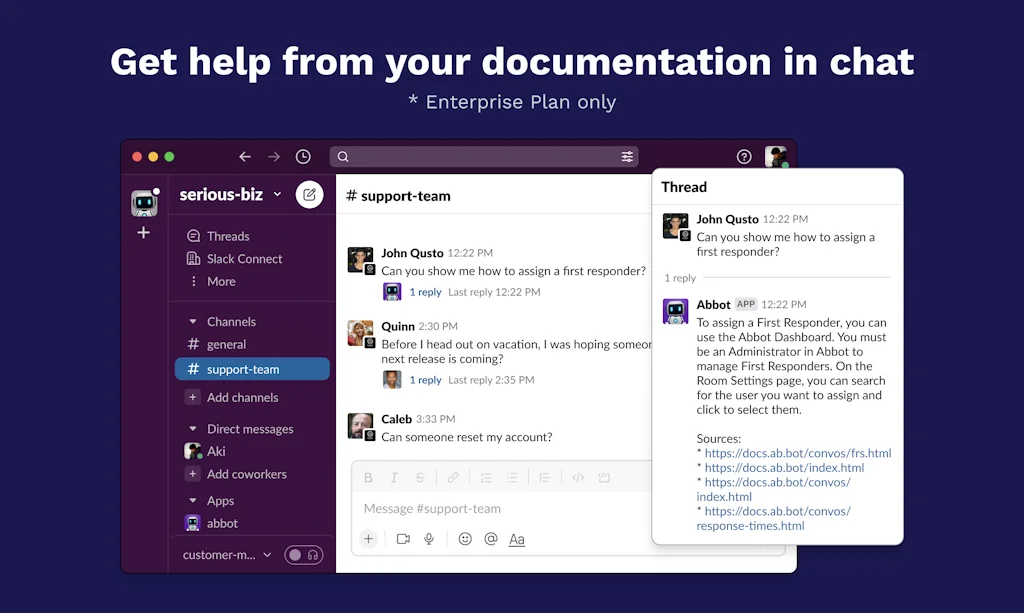Go forward with the right arrow

pos(274,157)
